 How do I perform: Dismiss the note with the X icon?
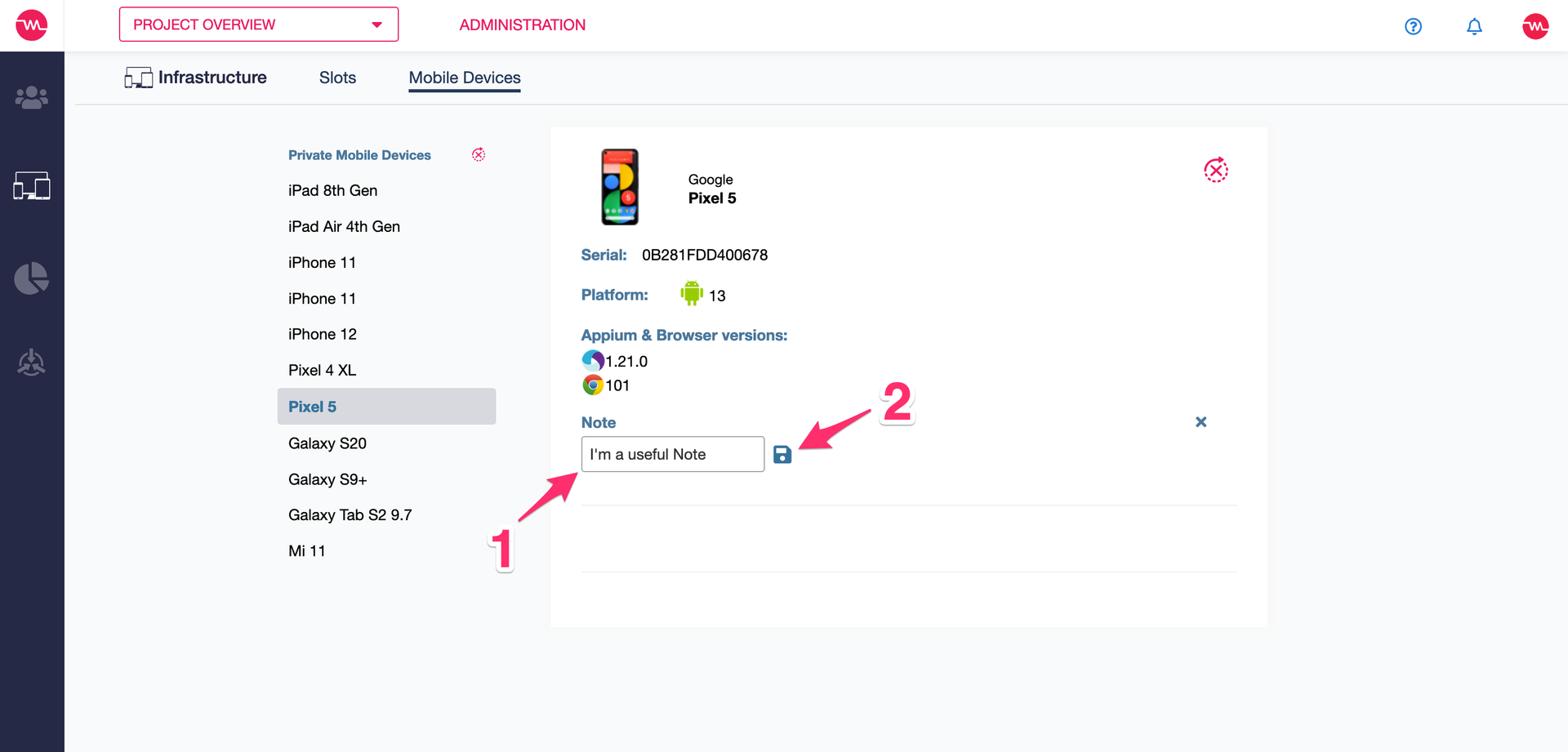(x=1200, y=422)
